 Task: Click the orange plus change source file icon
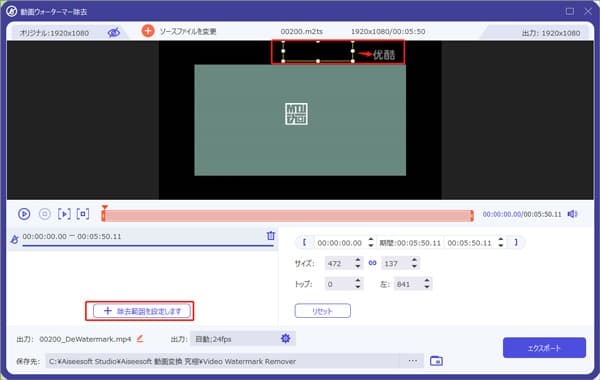pos(148,31)
